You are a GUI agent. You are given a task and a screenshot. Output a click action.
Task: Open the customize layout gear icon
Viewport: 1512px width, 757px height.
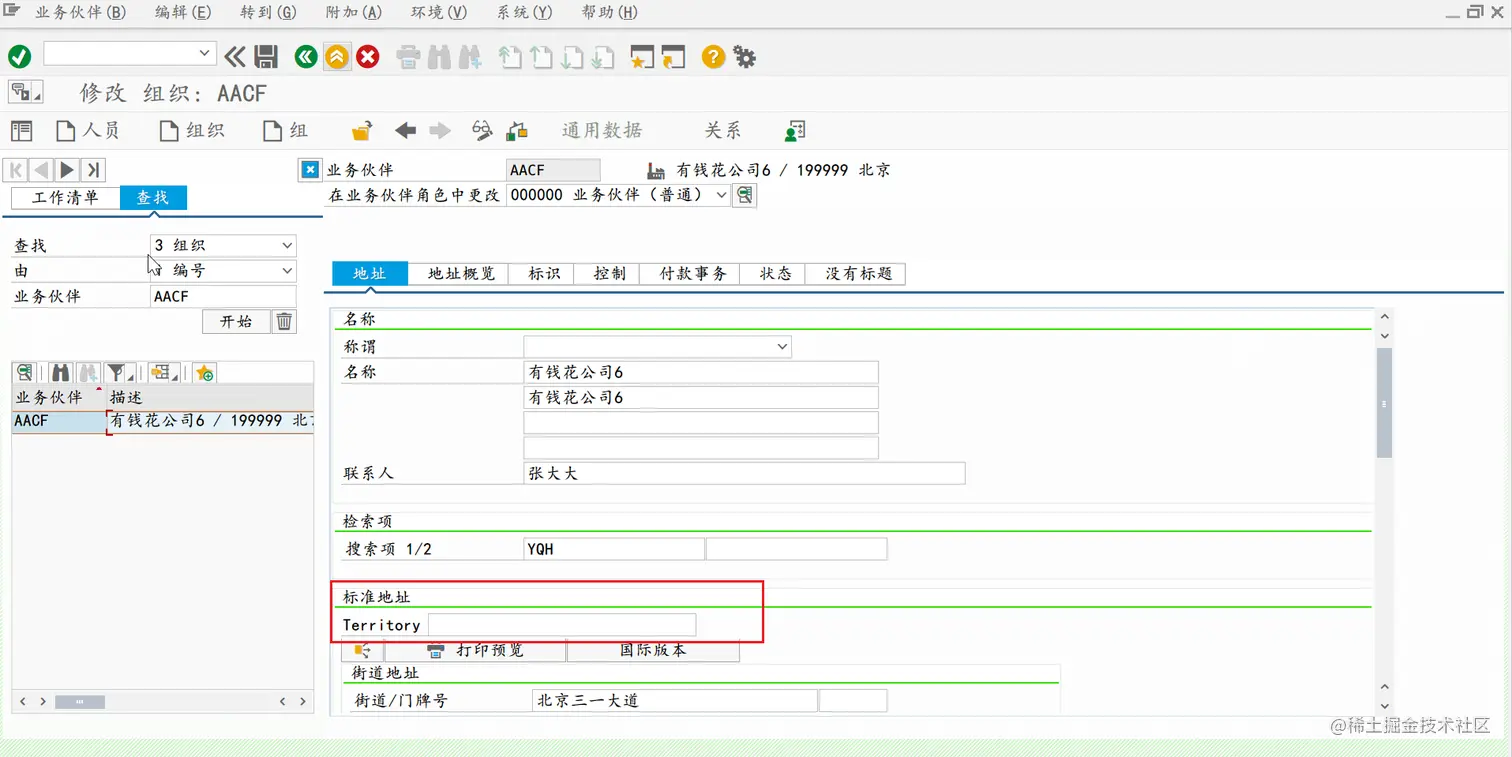click(744, 57)
